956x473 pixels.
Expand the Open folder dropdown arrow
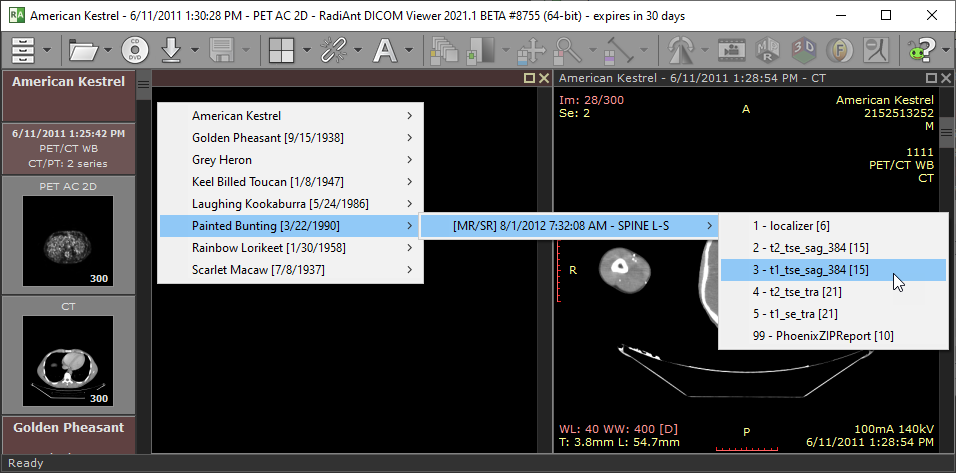108,50
